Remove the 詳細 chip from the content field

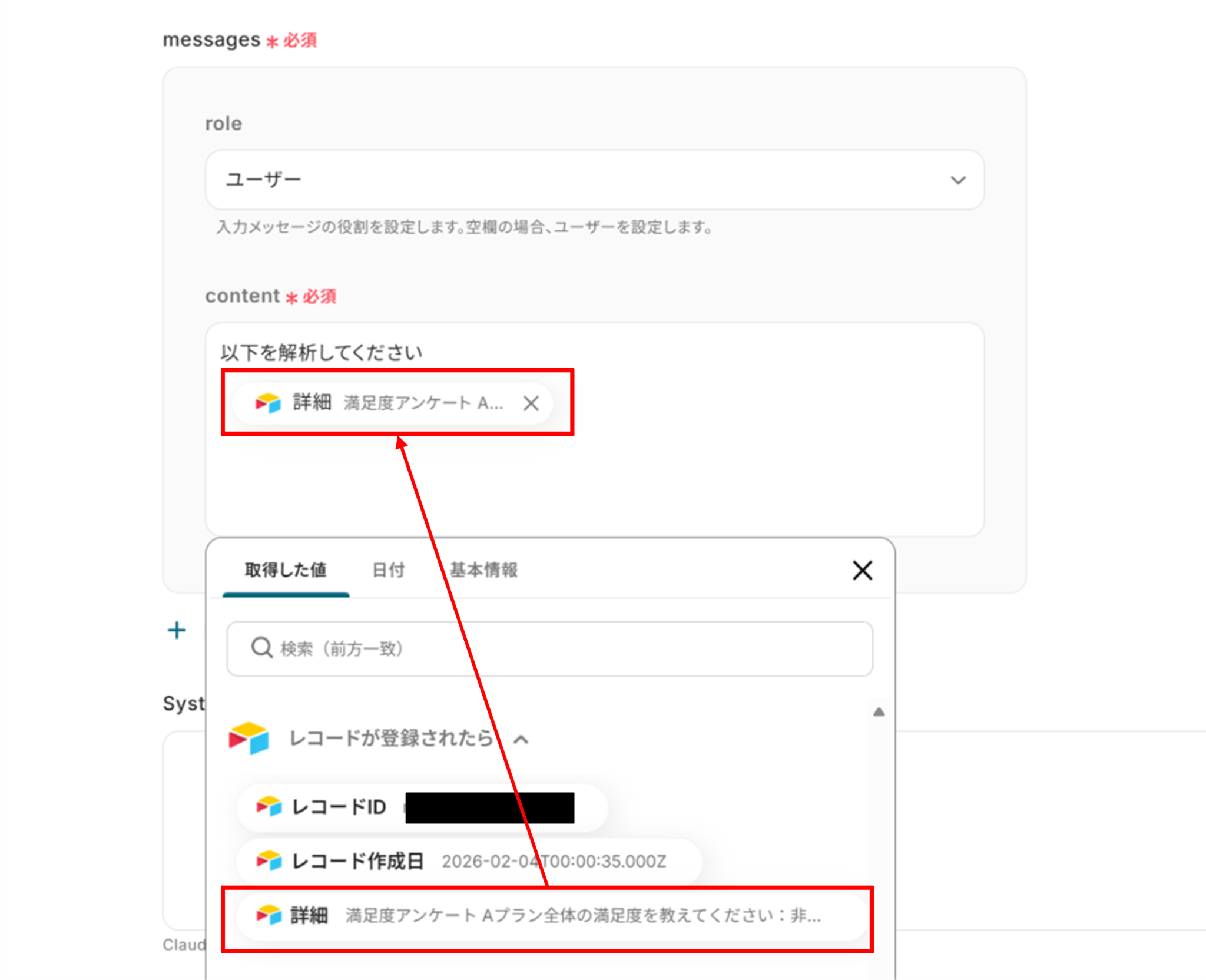coord(531,403)
